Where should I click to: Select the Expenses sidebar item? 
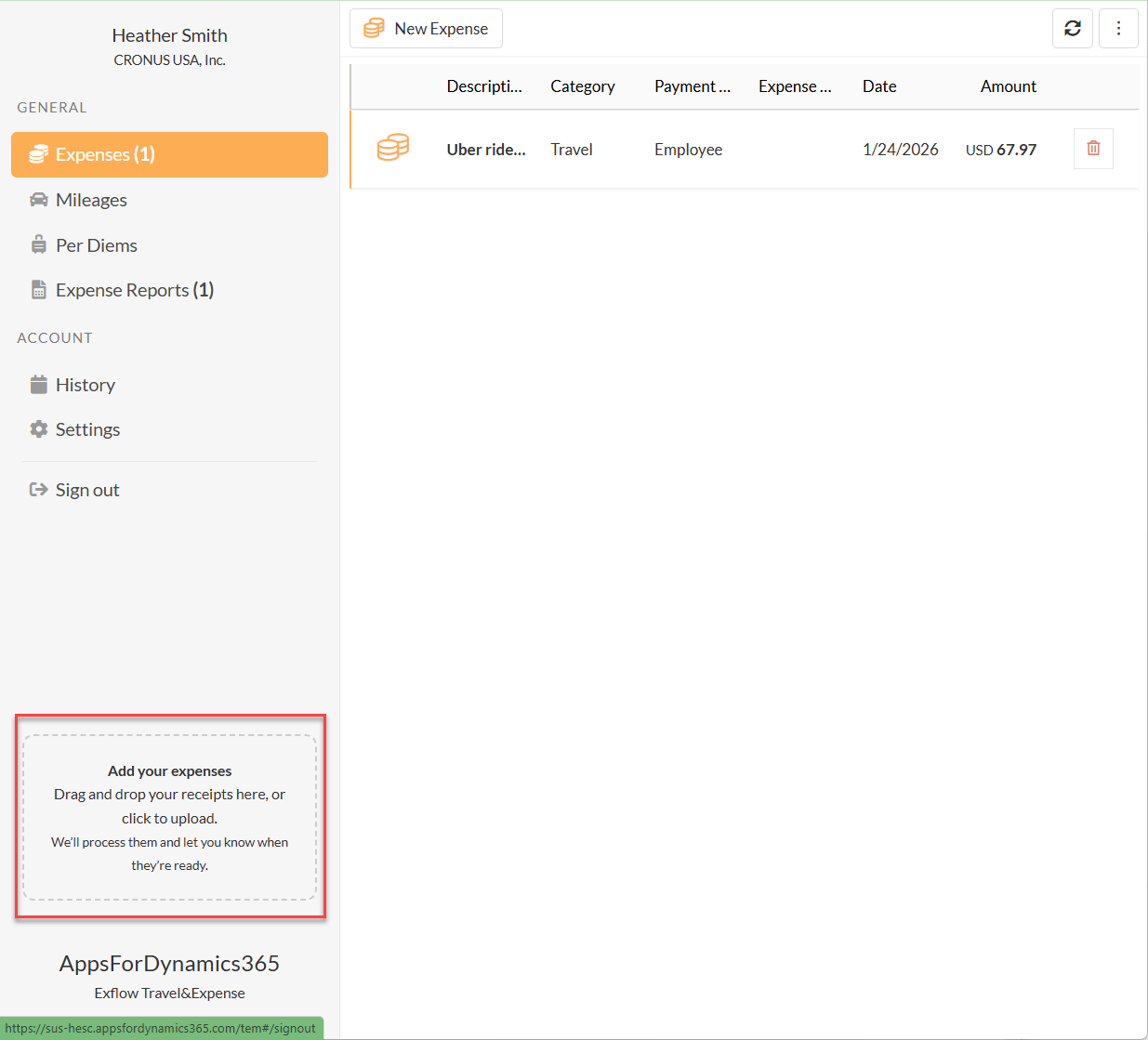[x=169, y=154]
